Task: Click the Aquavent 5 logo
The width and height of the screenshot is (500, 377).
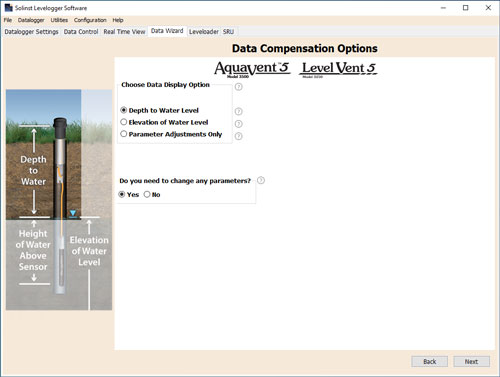Action: click(252, 69)
